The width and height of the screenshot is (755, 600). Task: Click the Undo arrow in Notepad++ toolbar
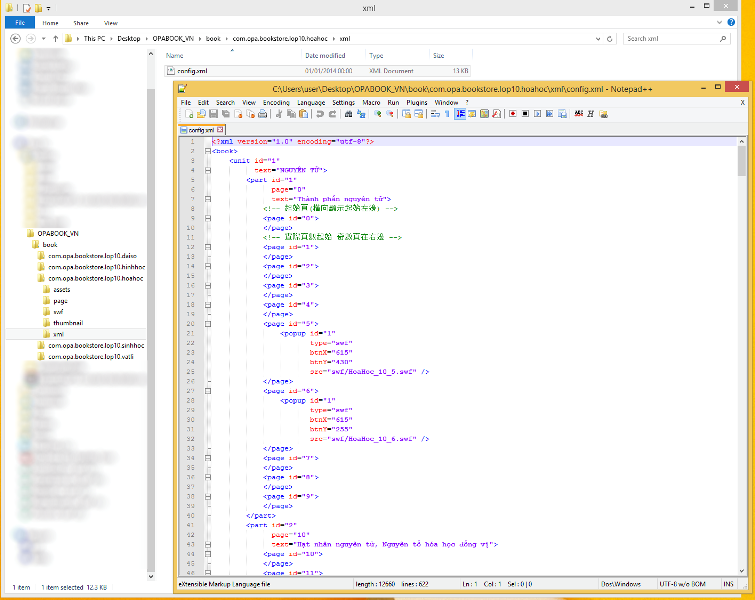point(318,115)
